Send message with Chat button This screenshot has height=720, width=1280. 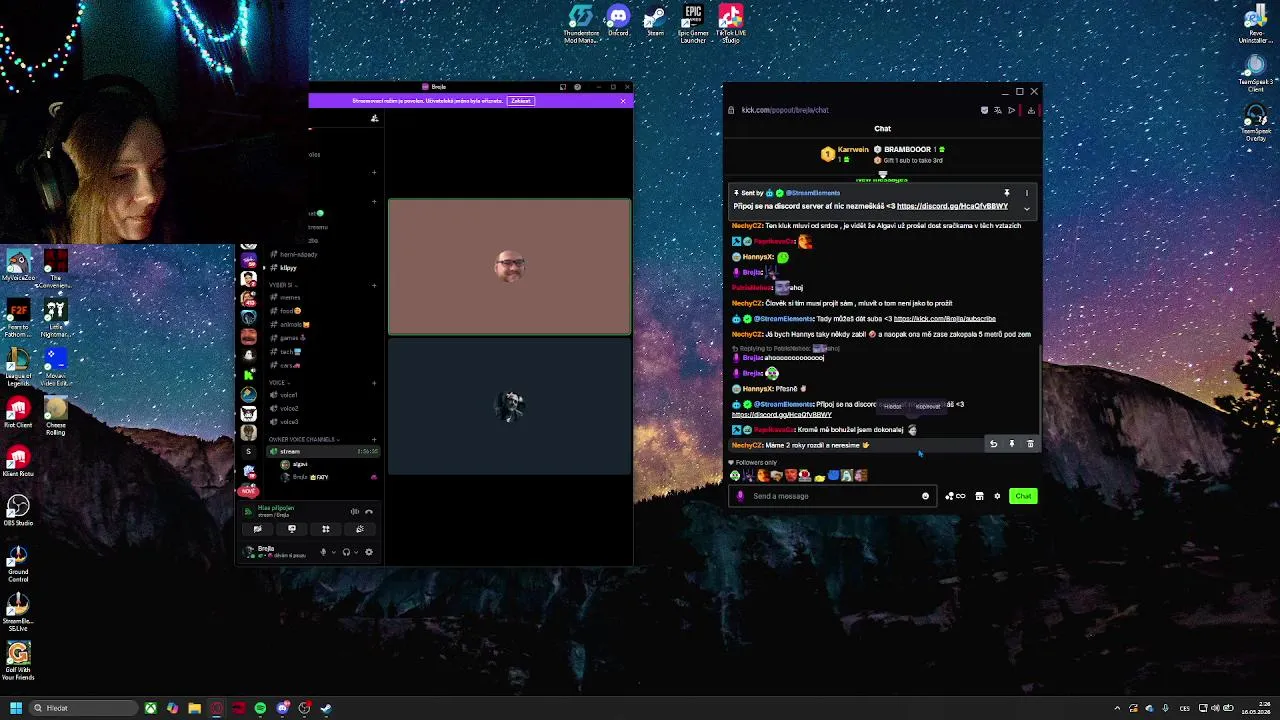(1023, 496)
